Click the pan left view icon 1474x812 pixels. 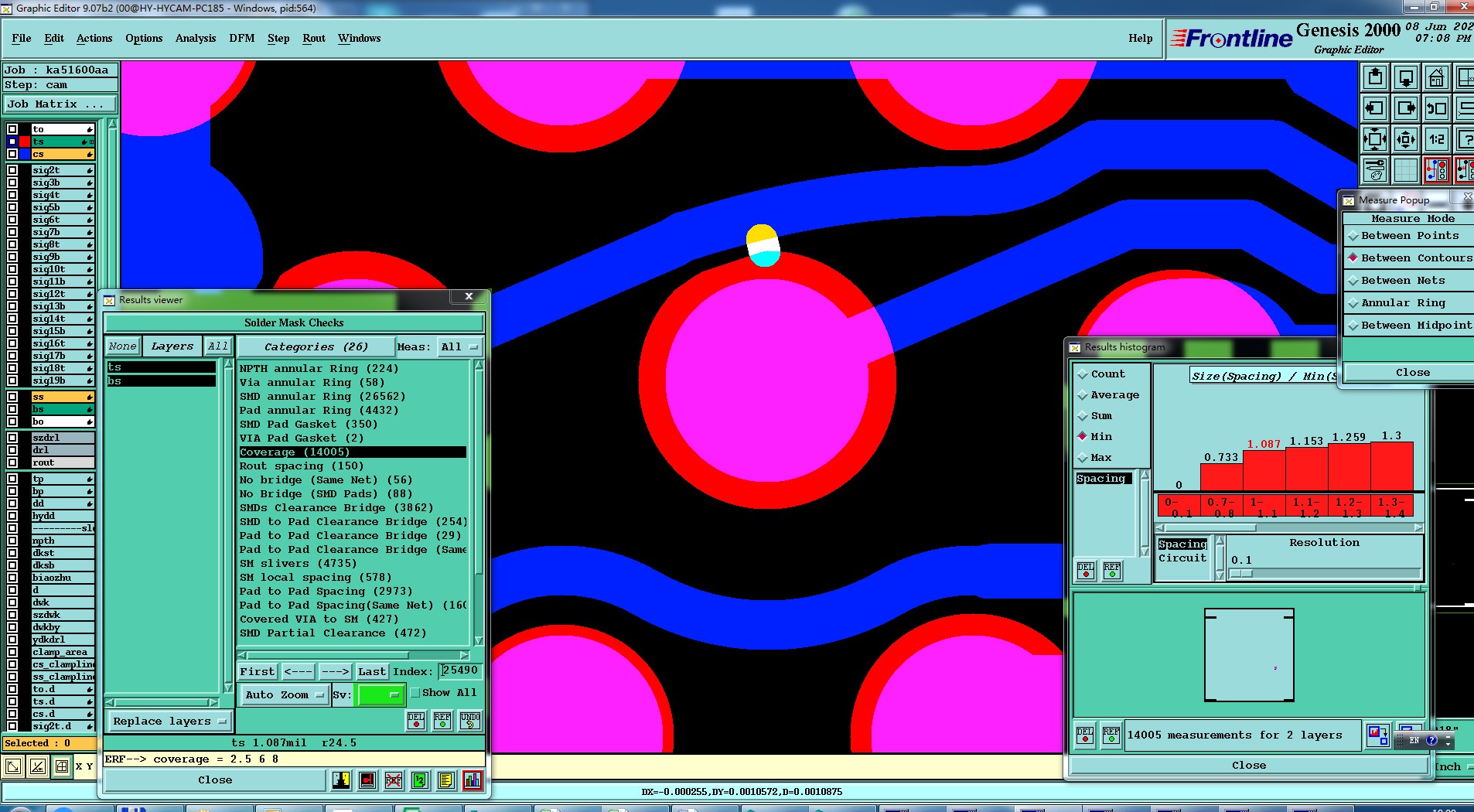(x=1375, y=108)
